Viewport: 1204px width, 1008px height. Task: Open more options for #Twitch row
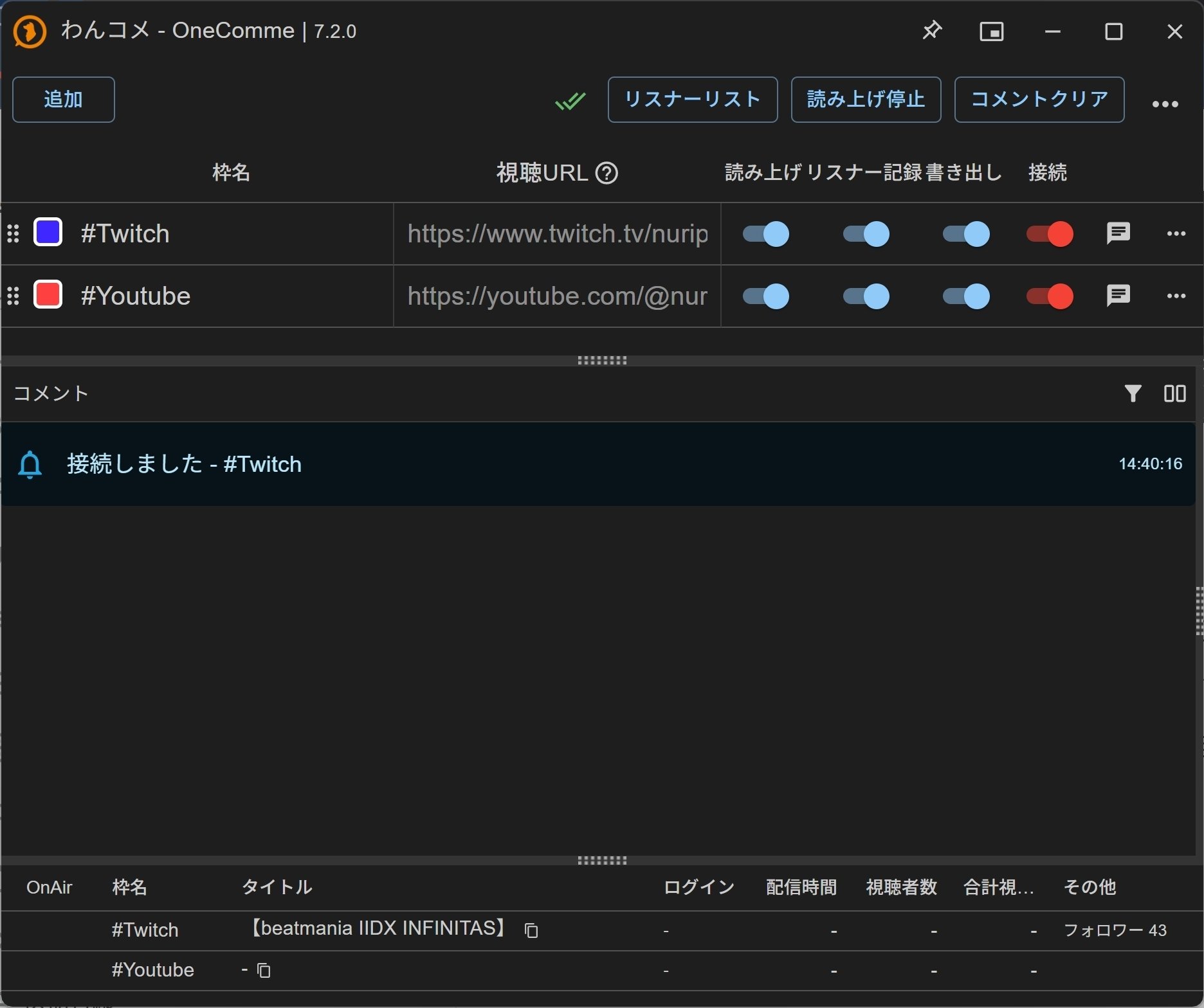(1176, 233)
